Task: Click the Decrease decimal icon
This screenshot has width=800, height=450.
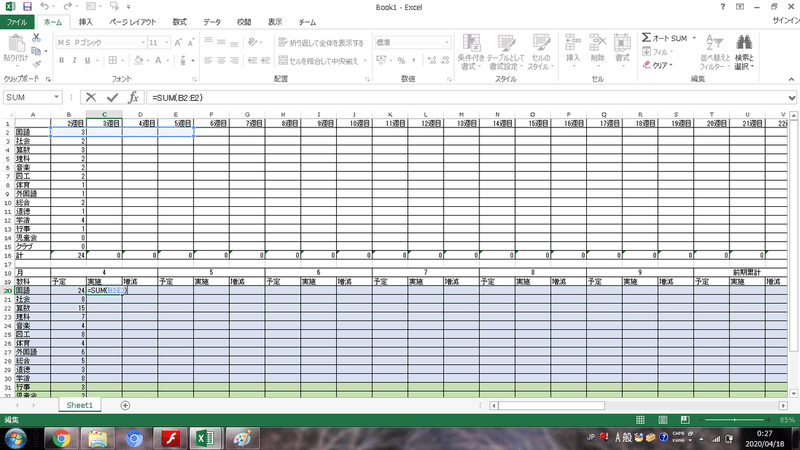Action: 445,61
